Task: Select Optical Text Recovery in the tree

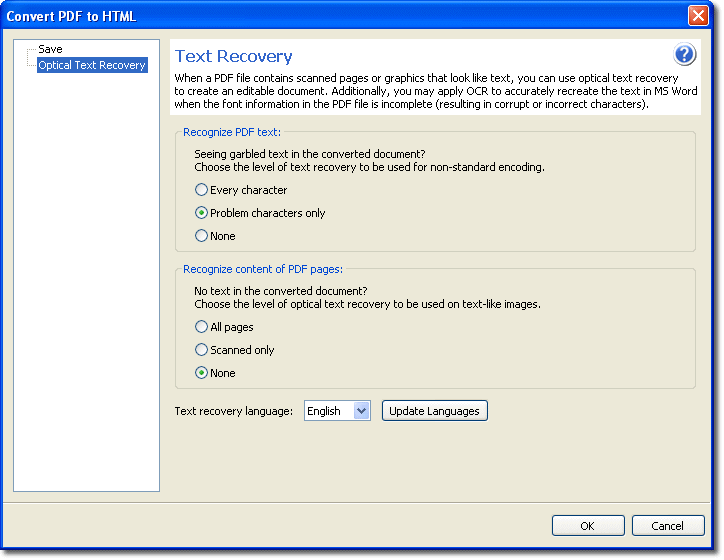Action: click(92, 65)
